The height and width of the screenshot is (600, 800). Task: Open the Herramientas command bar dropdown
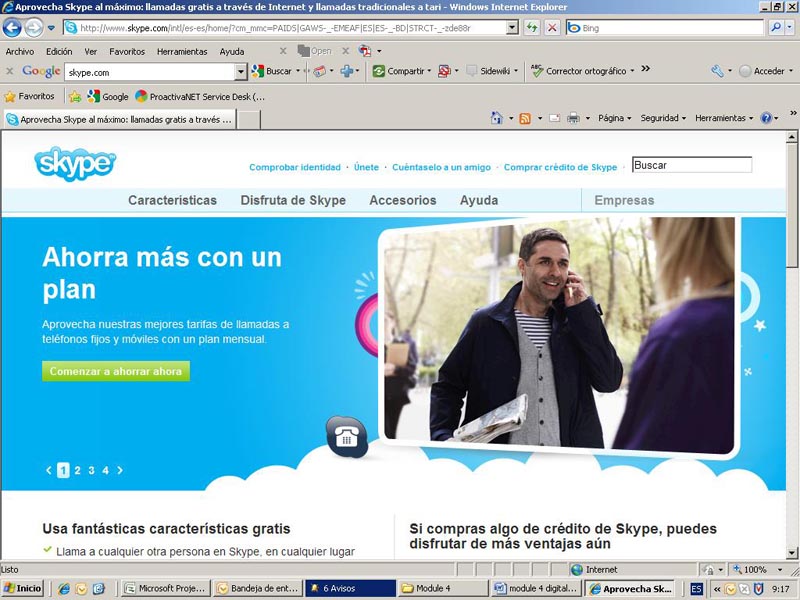coord(724,118)
